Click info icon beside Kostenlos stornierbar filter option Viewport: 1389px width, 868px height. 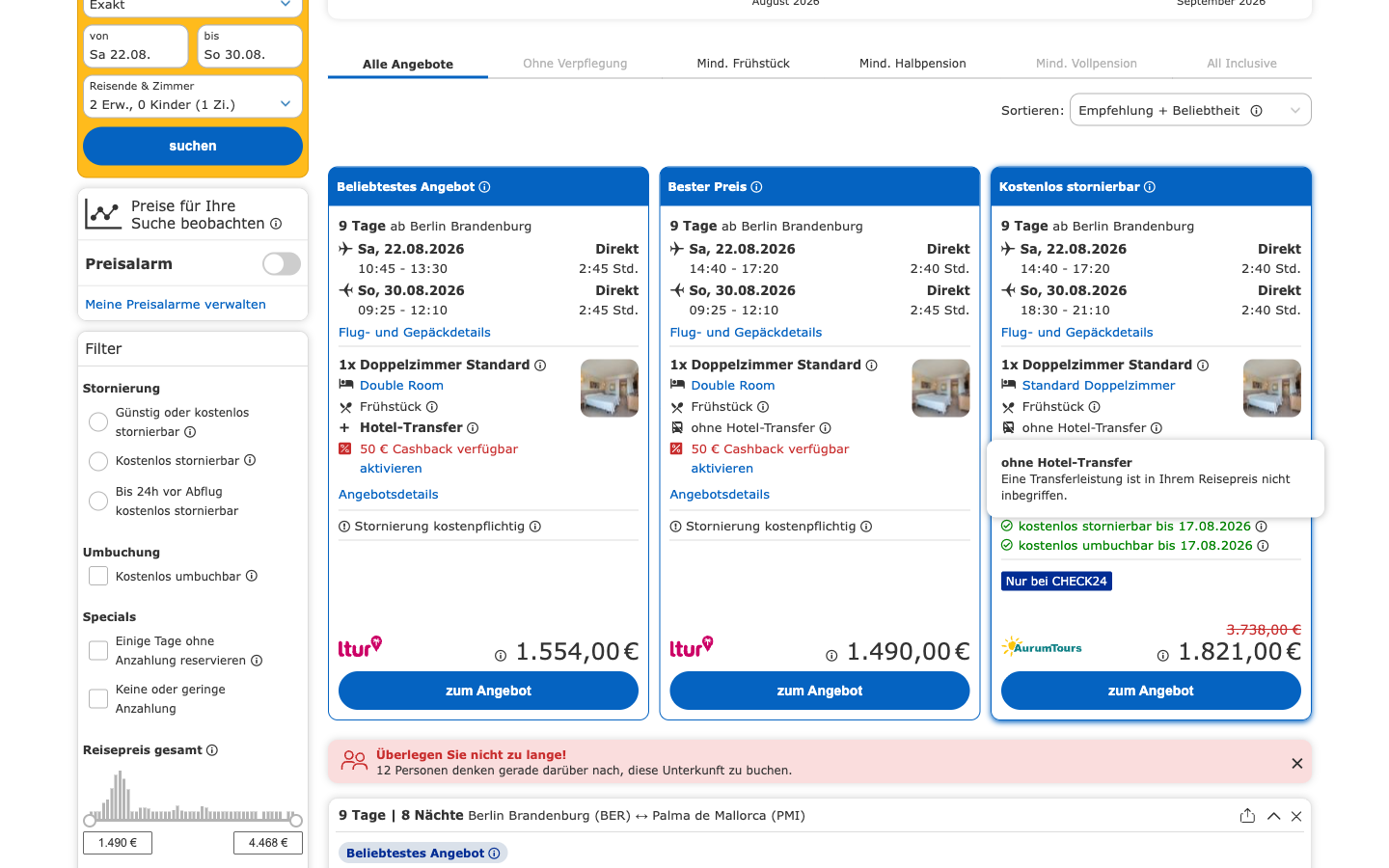[x=250, y=460]
